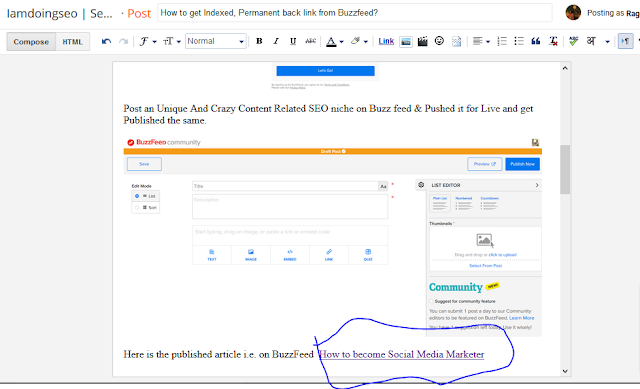This screenshot has height=389, width=640.
Task: Redo the last undone edit
Action: point(123,41)
